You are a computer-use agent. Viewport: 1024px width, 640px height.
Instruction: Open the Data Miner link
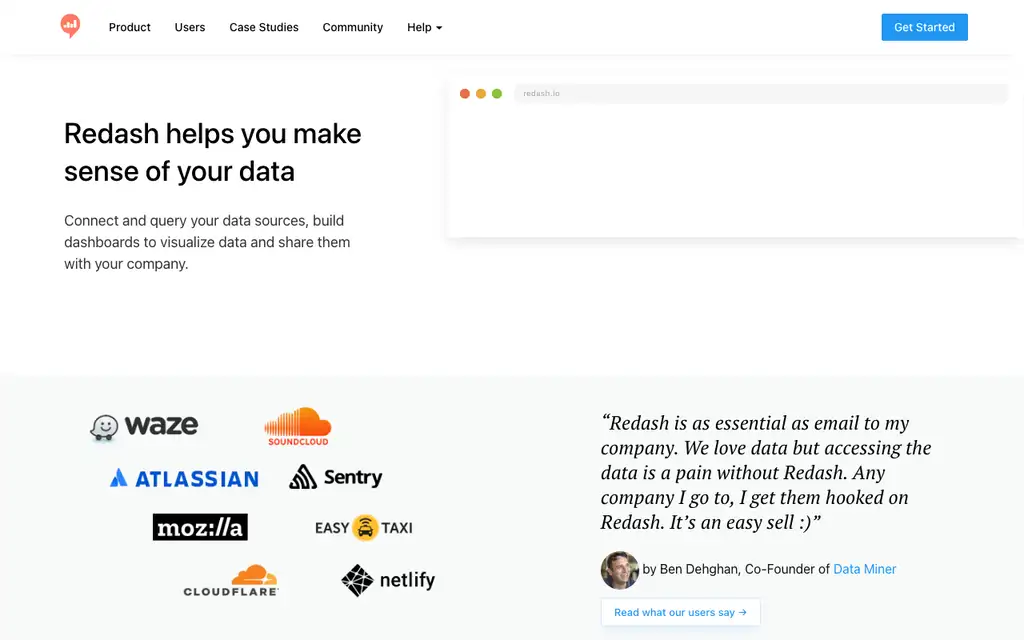pyautogui.click(x=865, y=569)
